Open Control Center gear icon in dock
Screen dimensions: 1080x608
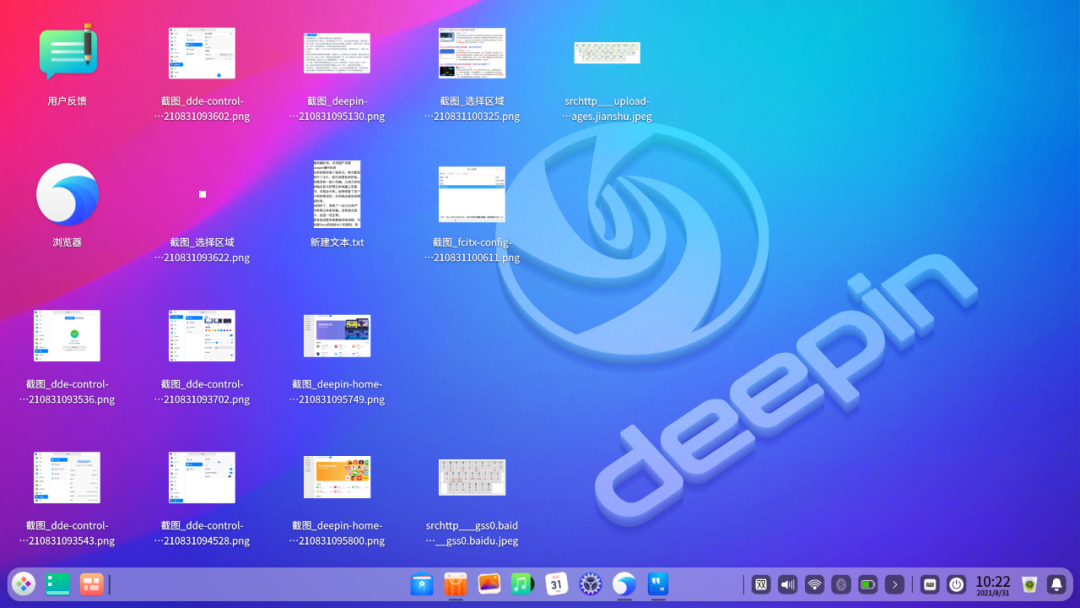[x=591, y=584]
